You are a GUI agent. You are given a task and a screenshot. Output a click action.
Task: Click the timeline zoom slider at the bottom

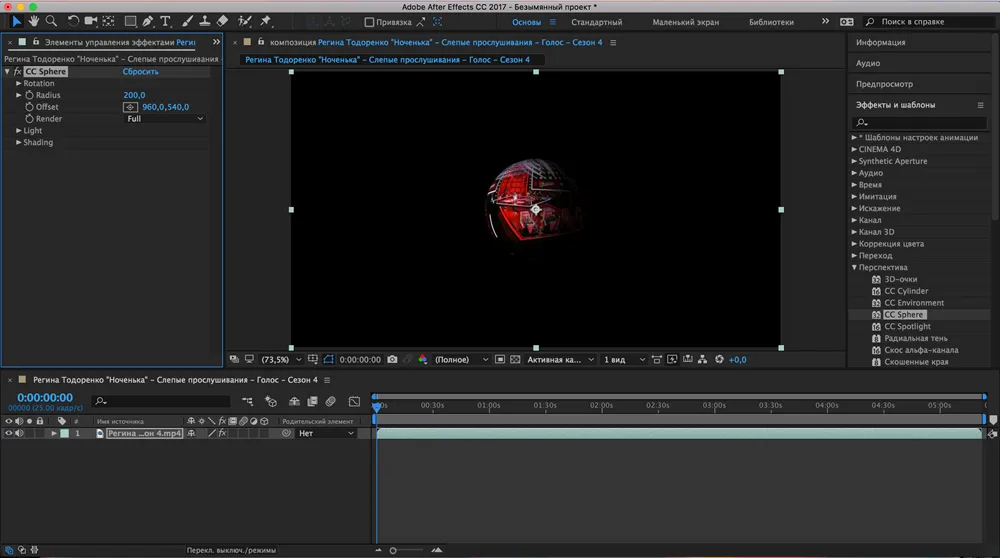click(392, 550)
